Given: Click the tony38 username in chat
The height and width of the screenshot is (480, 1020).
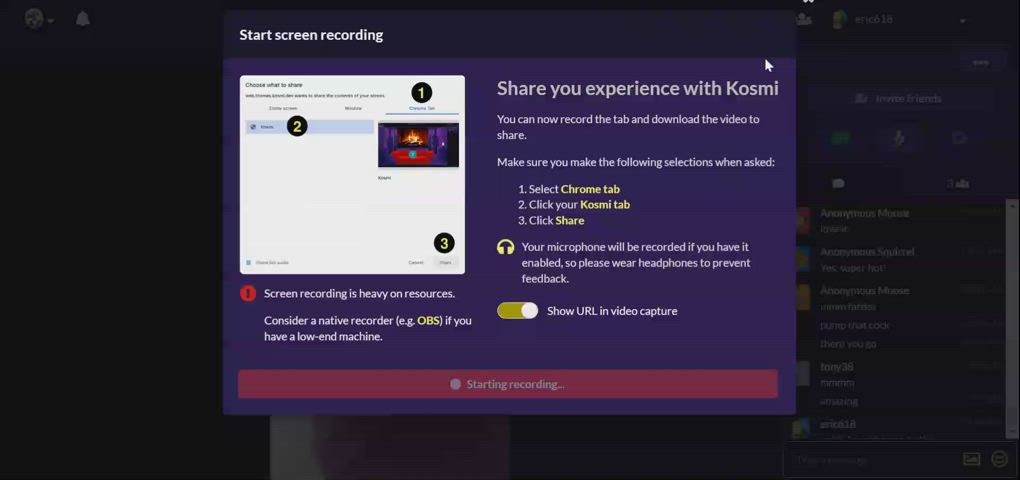Looking at the screenshot, I should click(x=837, y=367).
